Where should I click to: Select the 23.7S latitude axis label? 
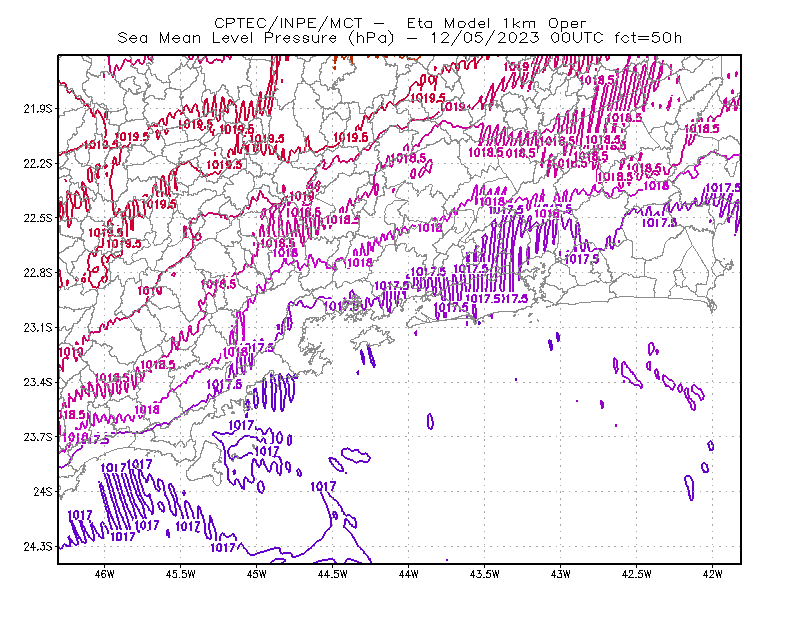[38, 437]
